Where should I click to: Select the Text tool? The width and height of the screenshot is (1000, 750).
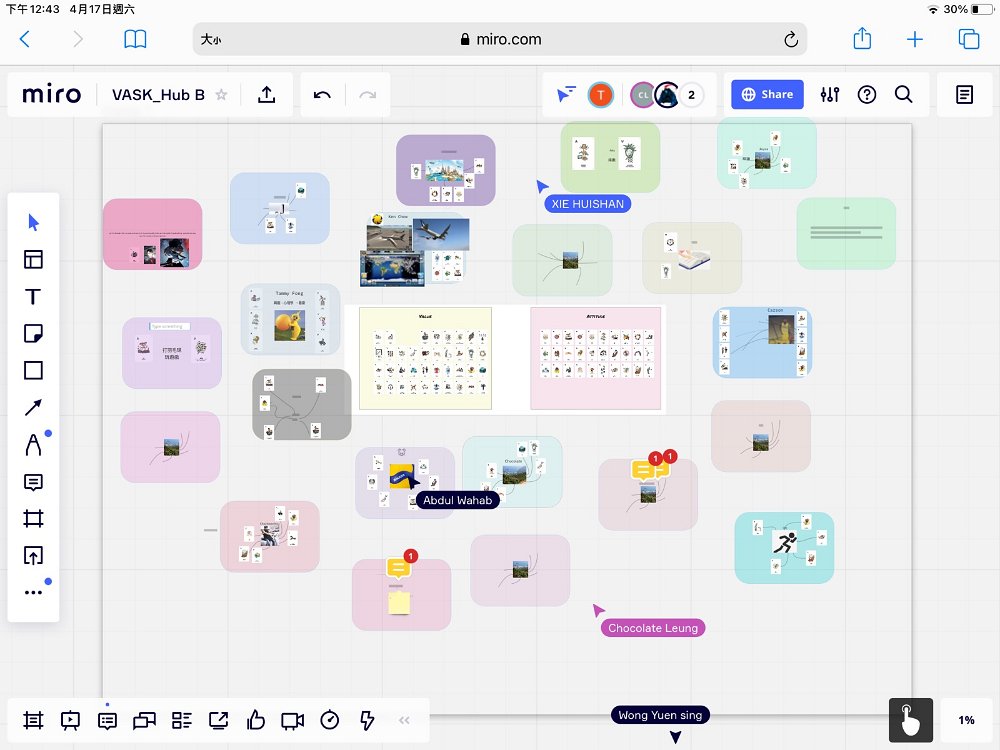pyautogui.click(x=33, y=297)
